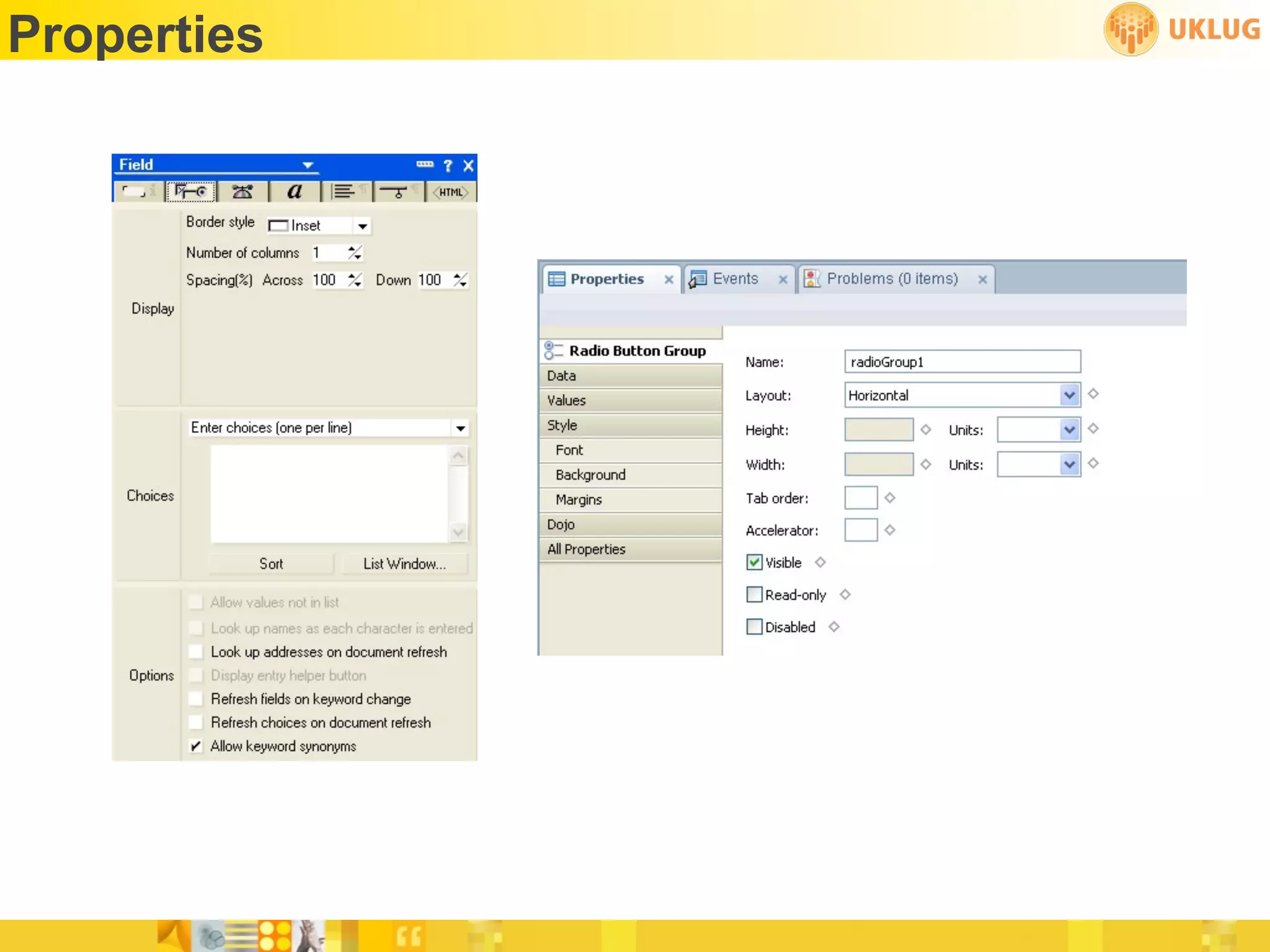1270x952 pixels.
Task: Open the Font tab with letter a
Action: tap(295, 192)
